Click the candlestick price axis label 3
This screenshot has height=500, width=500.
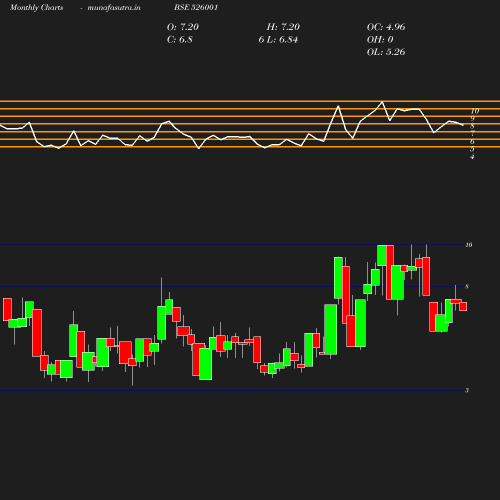point(467,391)
